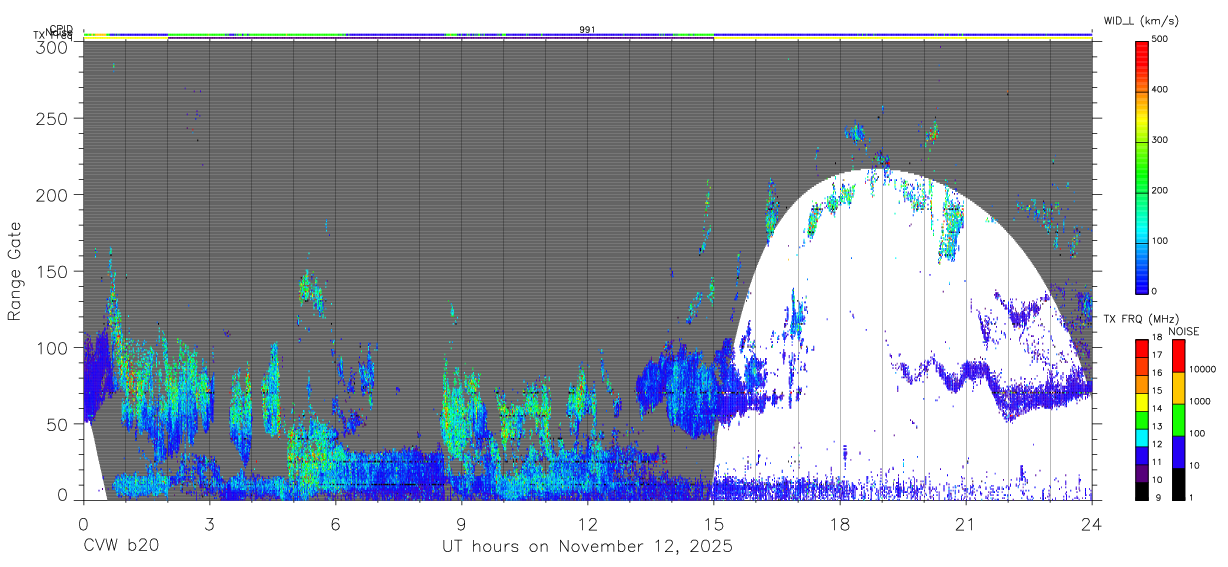Click the '991' CPID value at top
Viewport: 1228px width, 567px height.
click(x=588, y=29)
